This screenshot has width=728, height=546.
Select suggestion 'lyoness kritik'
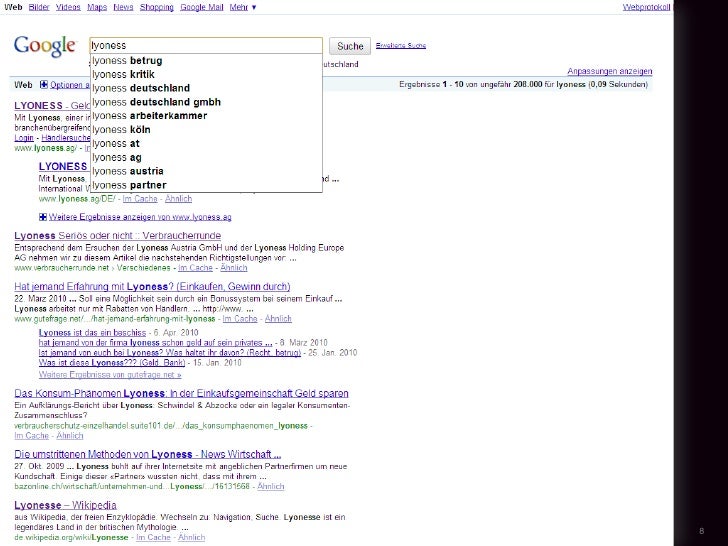[206, 74]
